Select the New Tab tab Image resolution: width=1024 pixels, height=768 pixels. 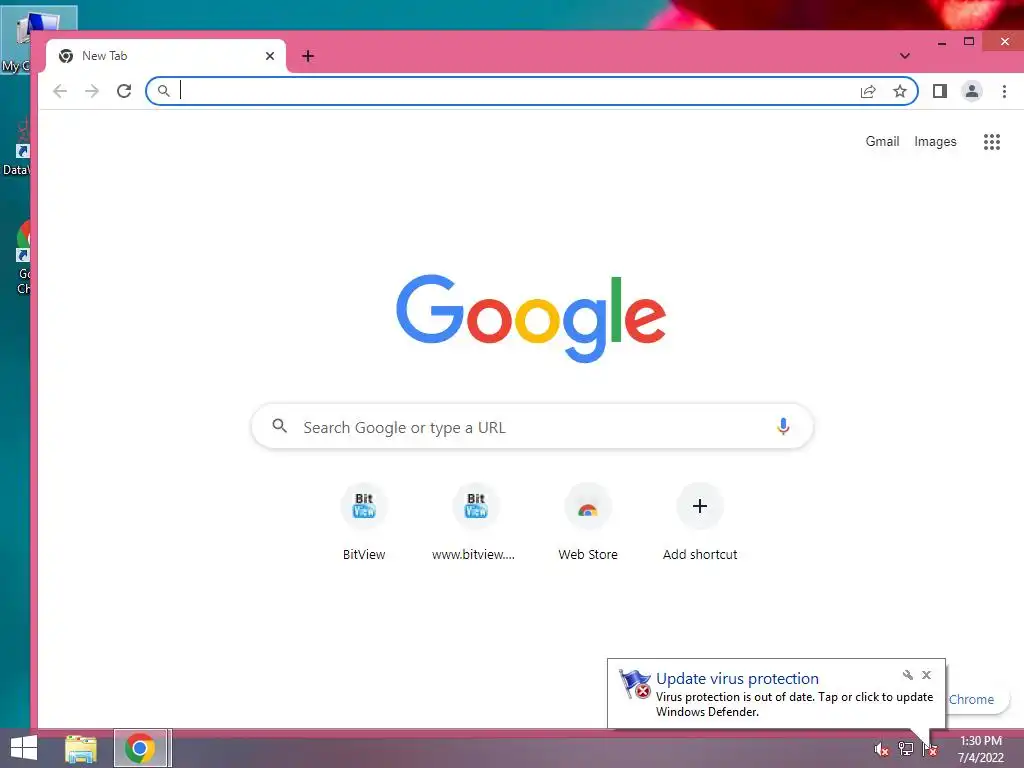coord(166,56)
